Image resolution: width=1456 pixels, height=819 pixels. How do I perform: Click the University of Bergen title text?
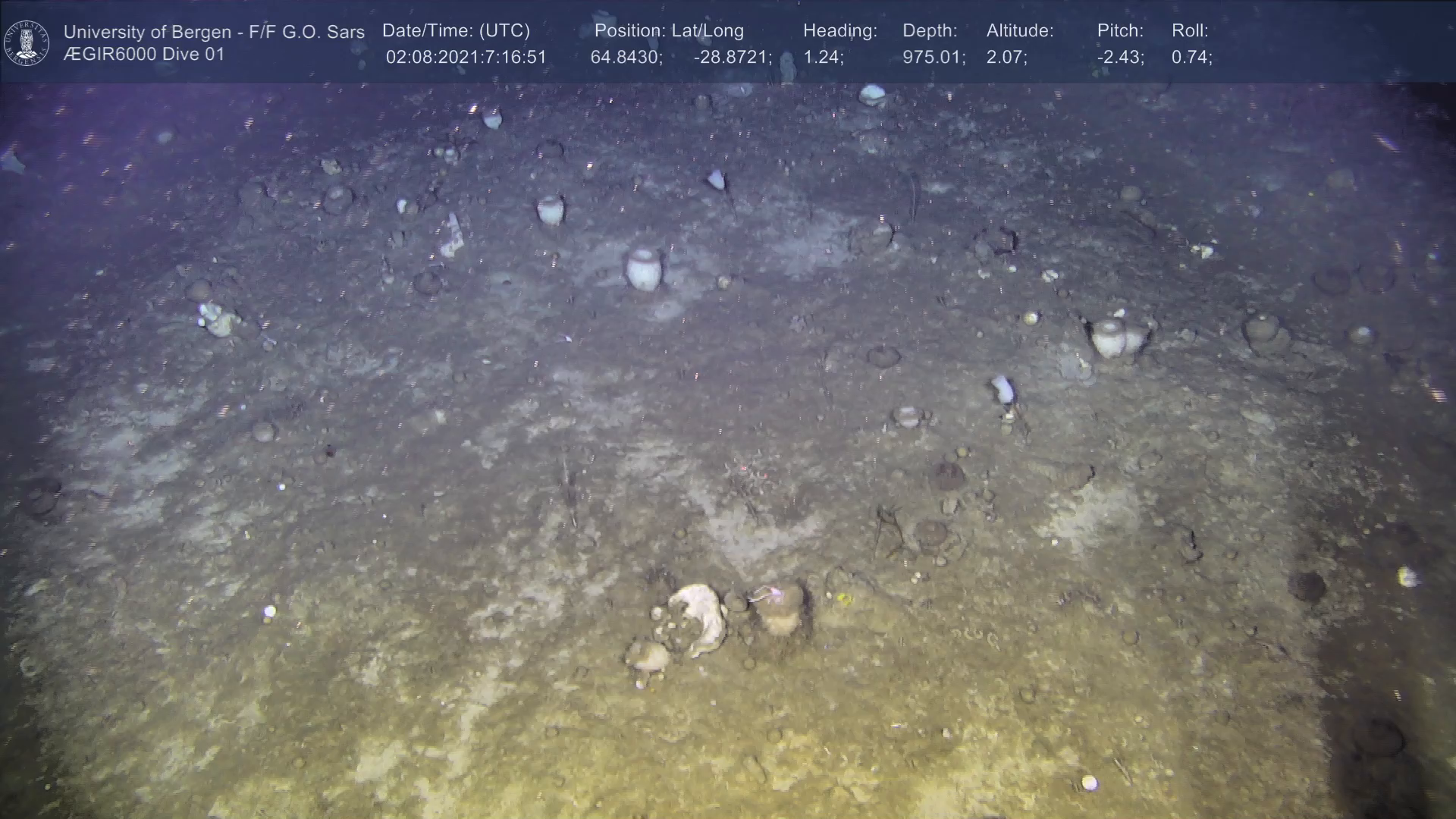214,32
